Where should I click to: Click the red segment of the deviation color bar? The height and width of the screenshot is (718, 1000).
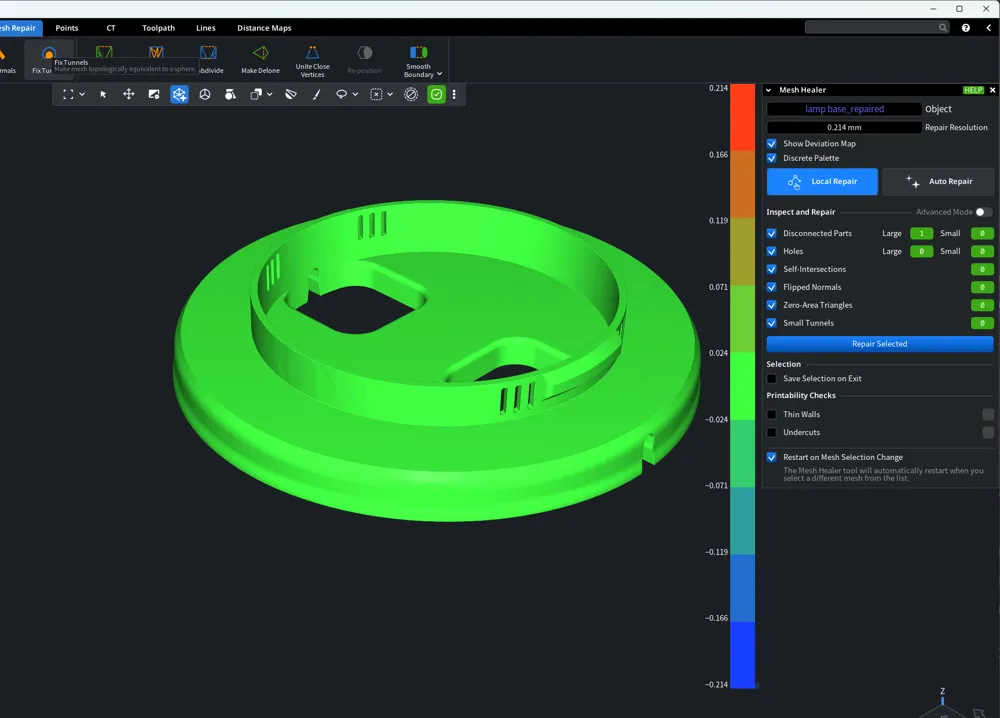[x=742, y=117]
